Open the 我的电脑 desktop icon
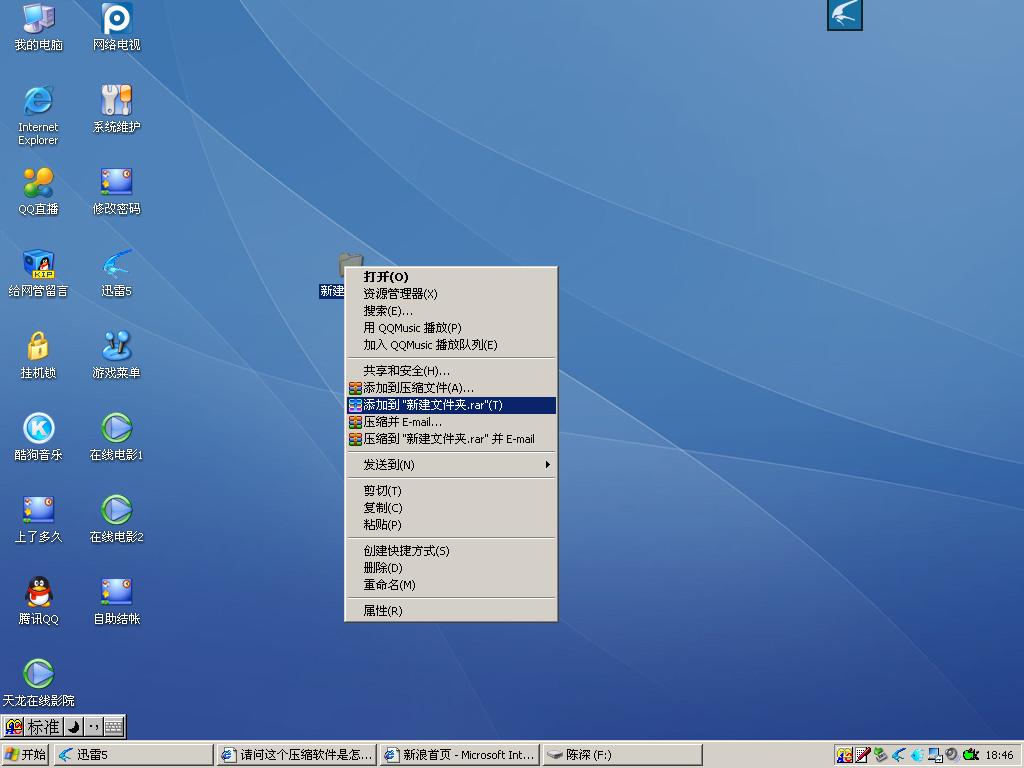 pyautogui.click(x=38, y=19)
